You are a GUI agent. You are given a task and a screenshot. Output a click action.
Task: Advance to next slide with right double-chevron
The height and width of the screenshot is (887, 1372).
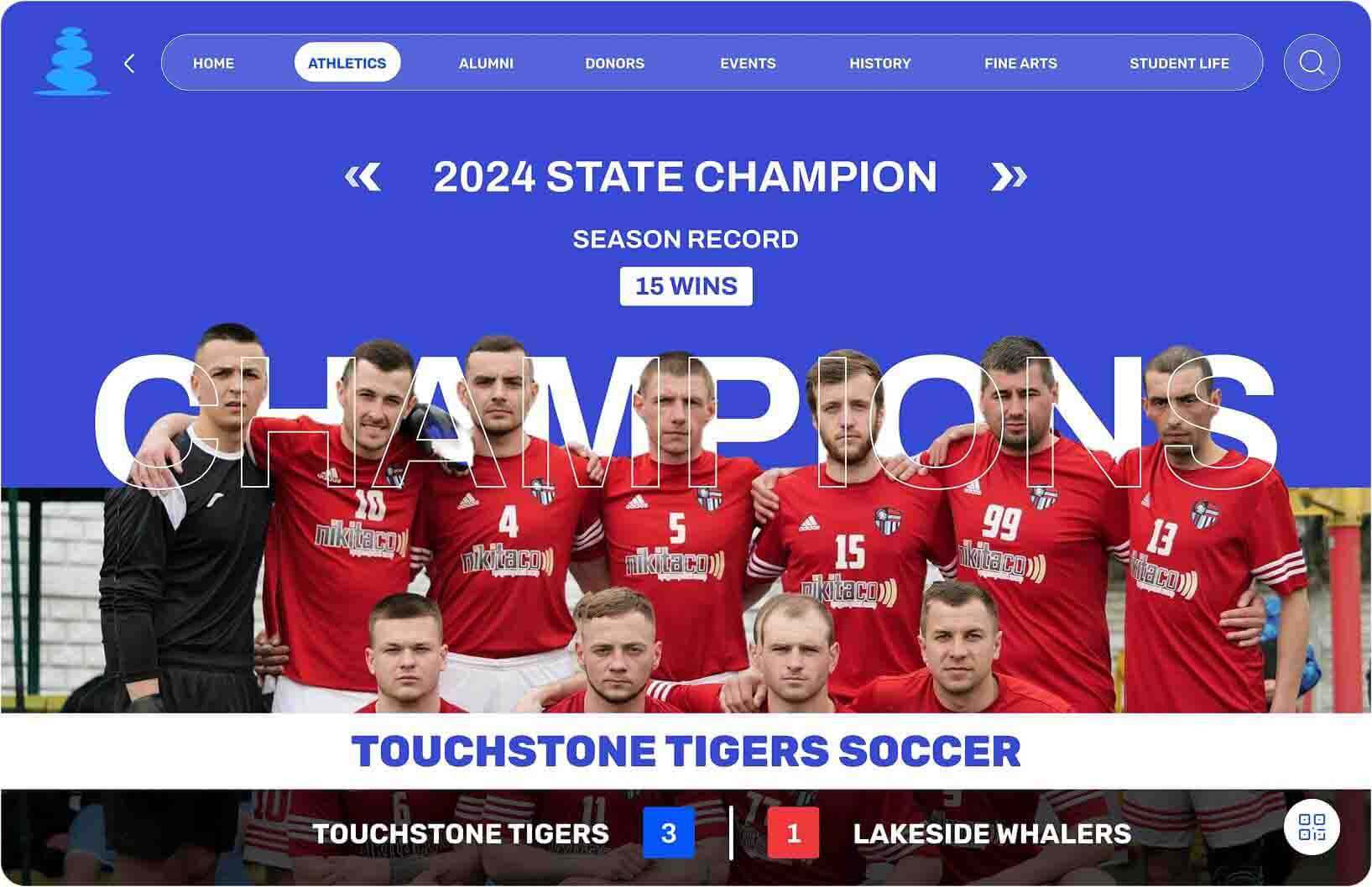click(x=1009, y=177)
